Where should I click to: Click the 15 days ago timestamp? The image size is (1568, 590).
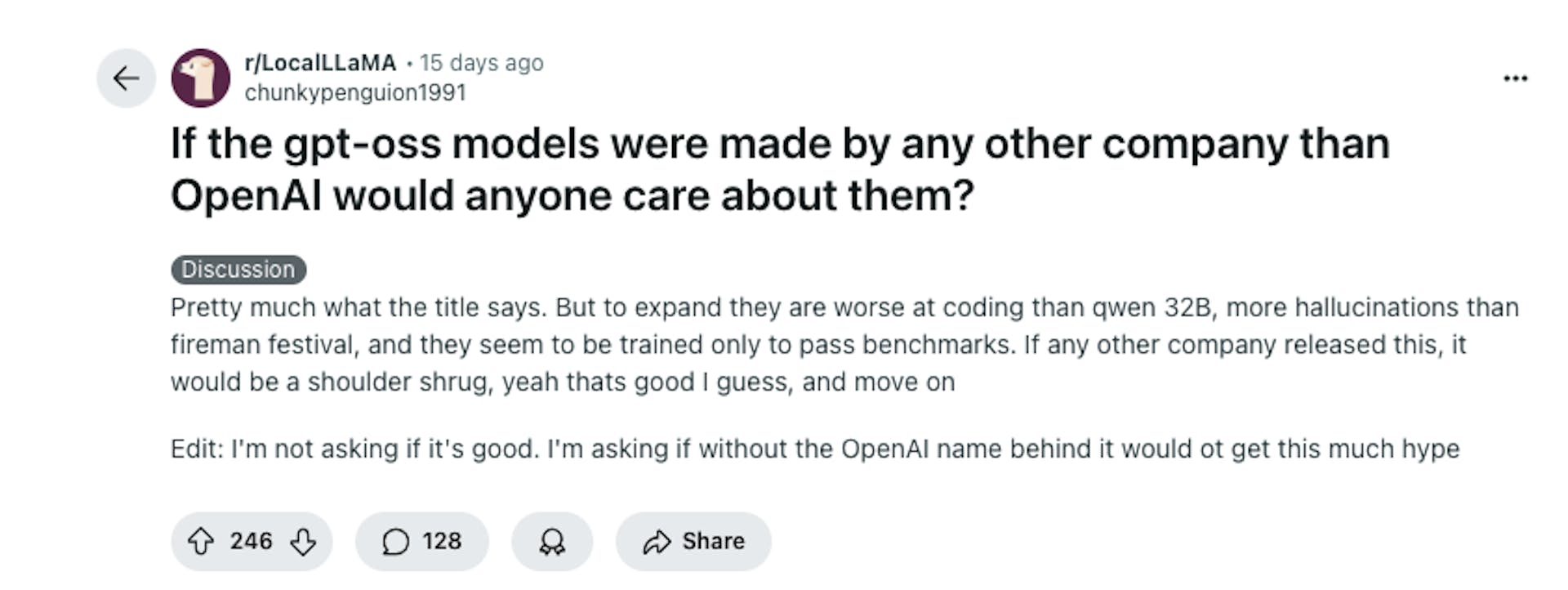480,62
